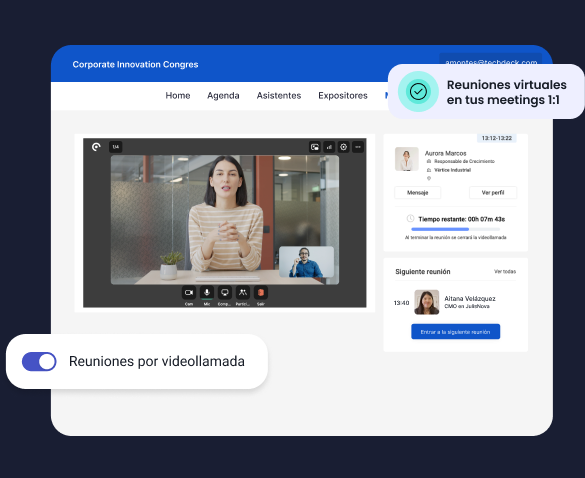Click Aurora Marcos profile photo

(407, 159)
